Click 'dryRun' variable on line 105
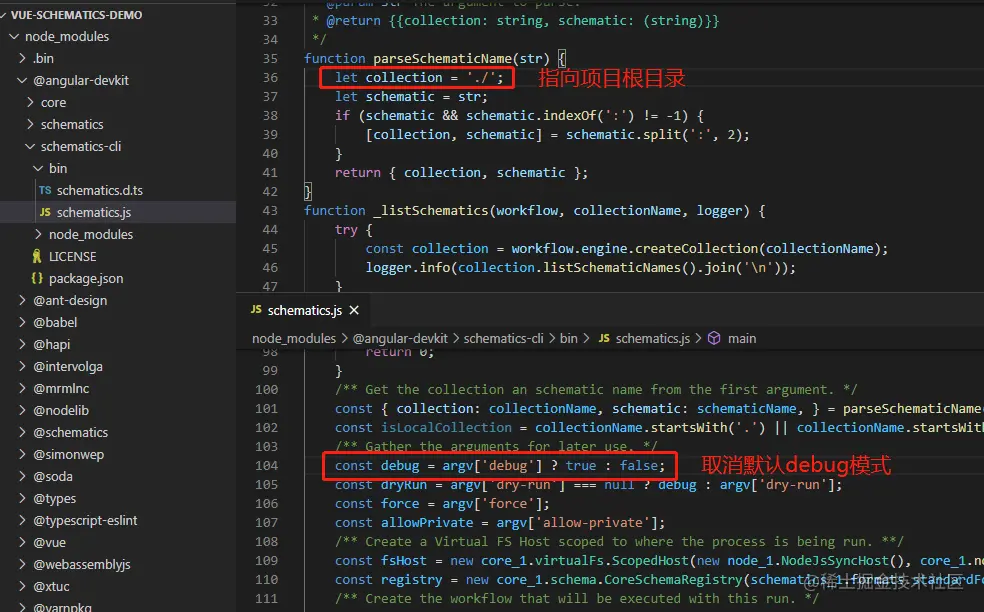This screenshot has width=984, height=612. (x=404, y=485)
